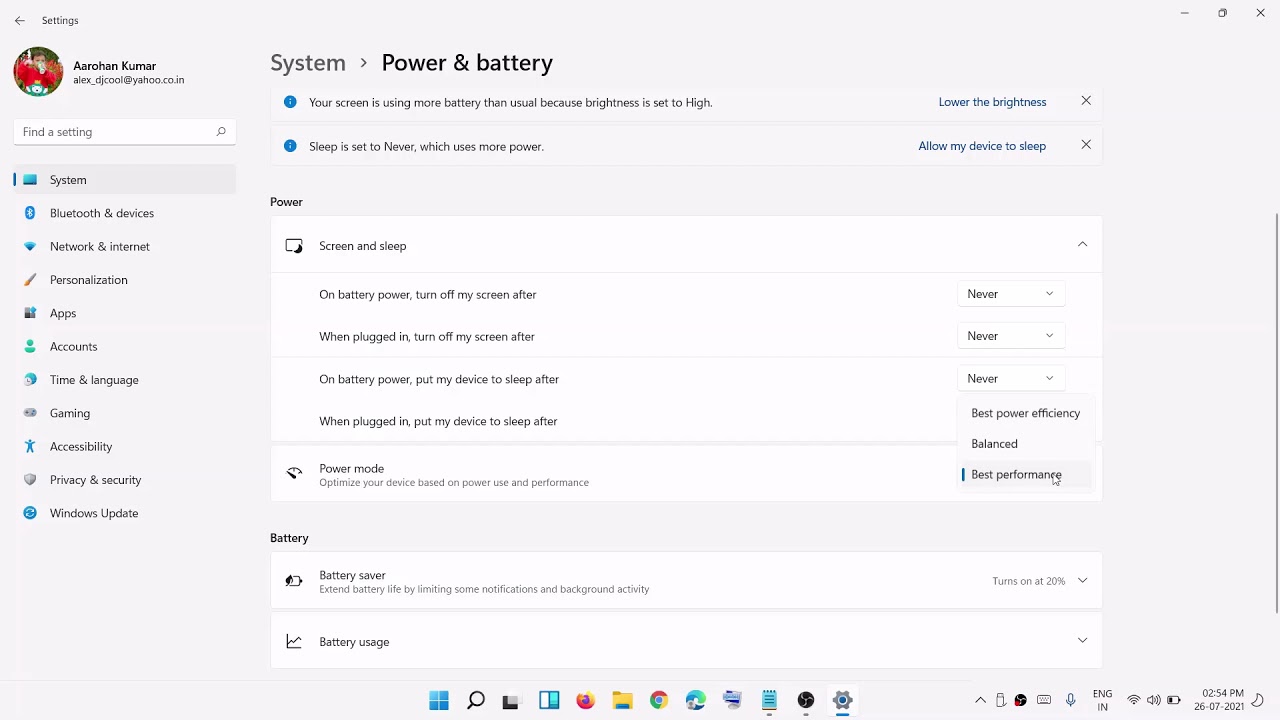Click the battery icon in system tray
The height and width of the screenshot is (720, 1280).
[x=1174, y=700]
